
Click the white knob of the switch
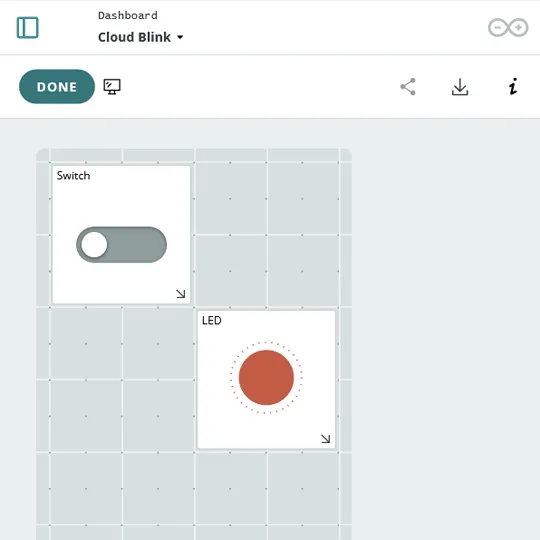pyautogui.click(x=94, y=245)
